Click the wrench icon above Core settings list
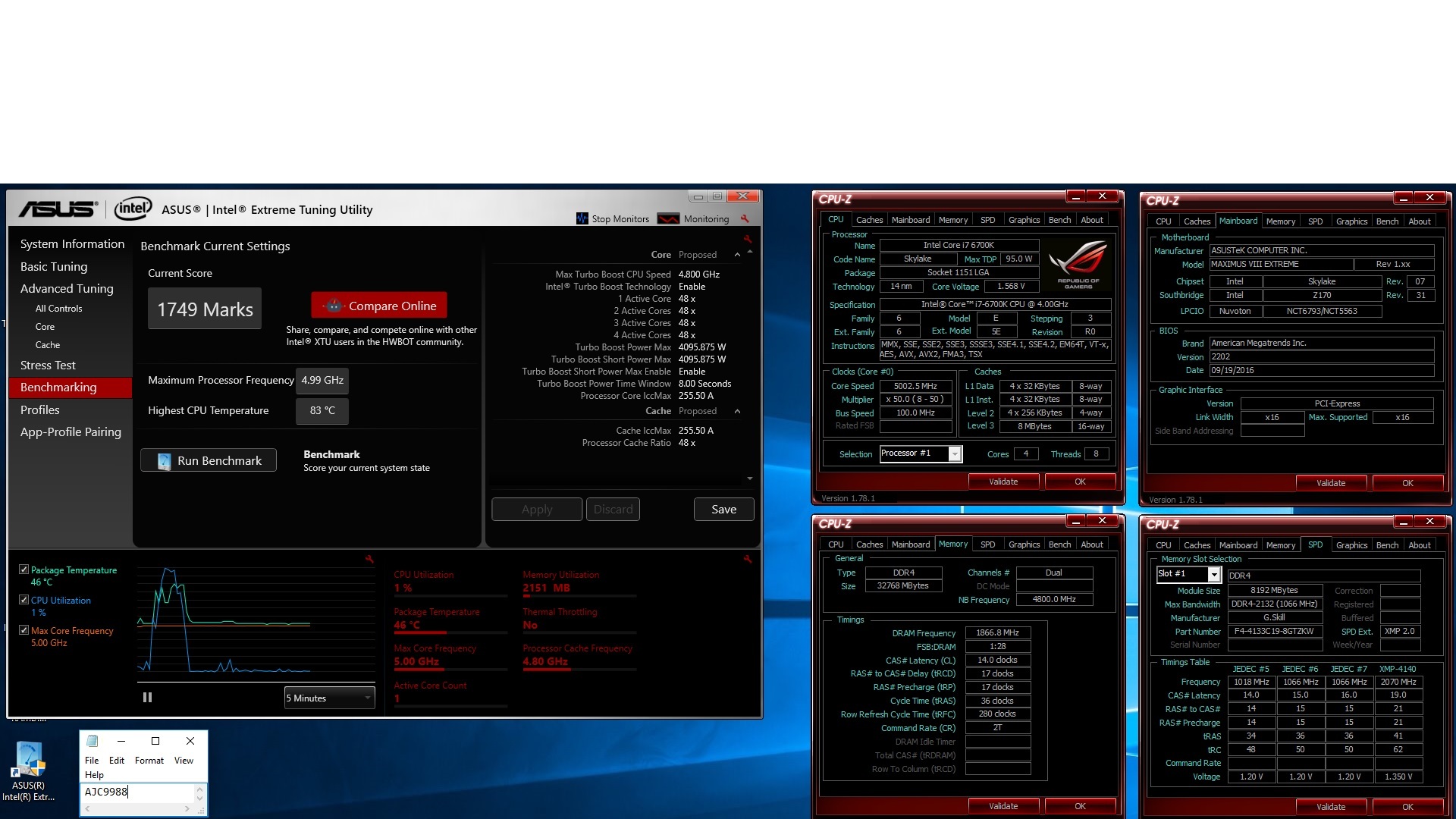Image resolution: width=1456 pixels, height=819 pixels. (x=748, y=239)
